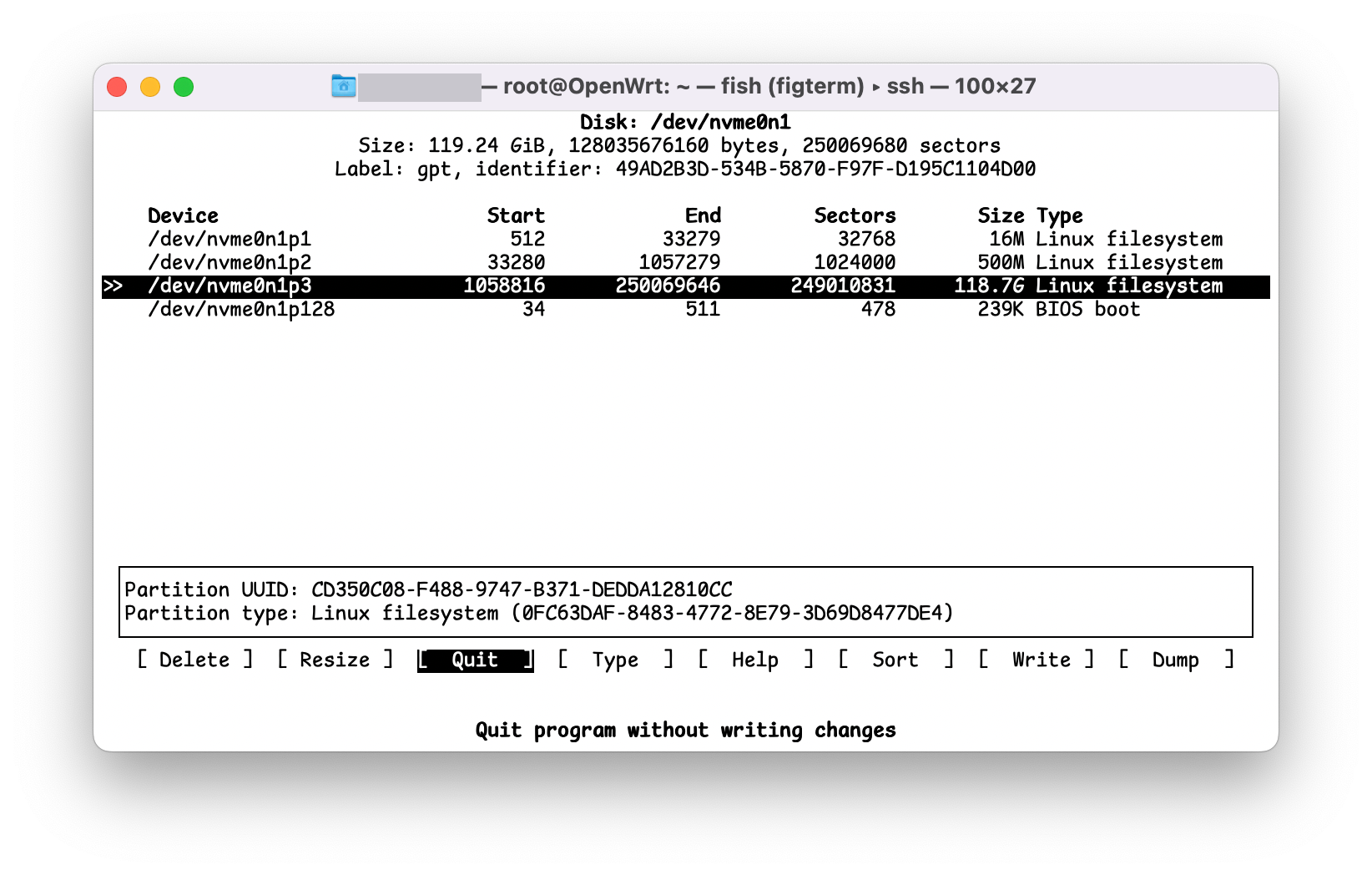Open cfdisk Help

point(754,660)
